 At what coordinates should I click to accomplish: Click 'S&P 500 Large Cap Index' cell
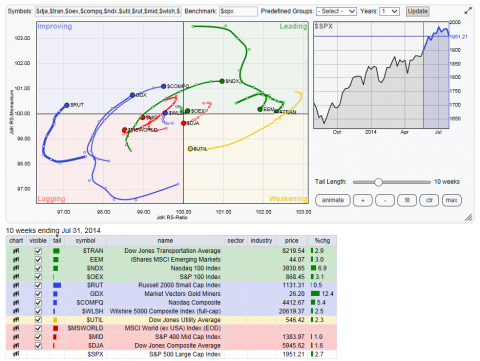[185, 354]
